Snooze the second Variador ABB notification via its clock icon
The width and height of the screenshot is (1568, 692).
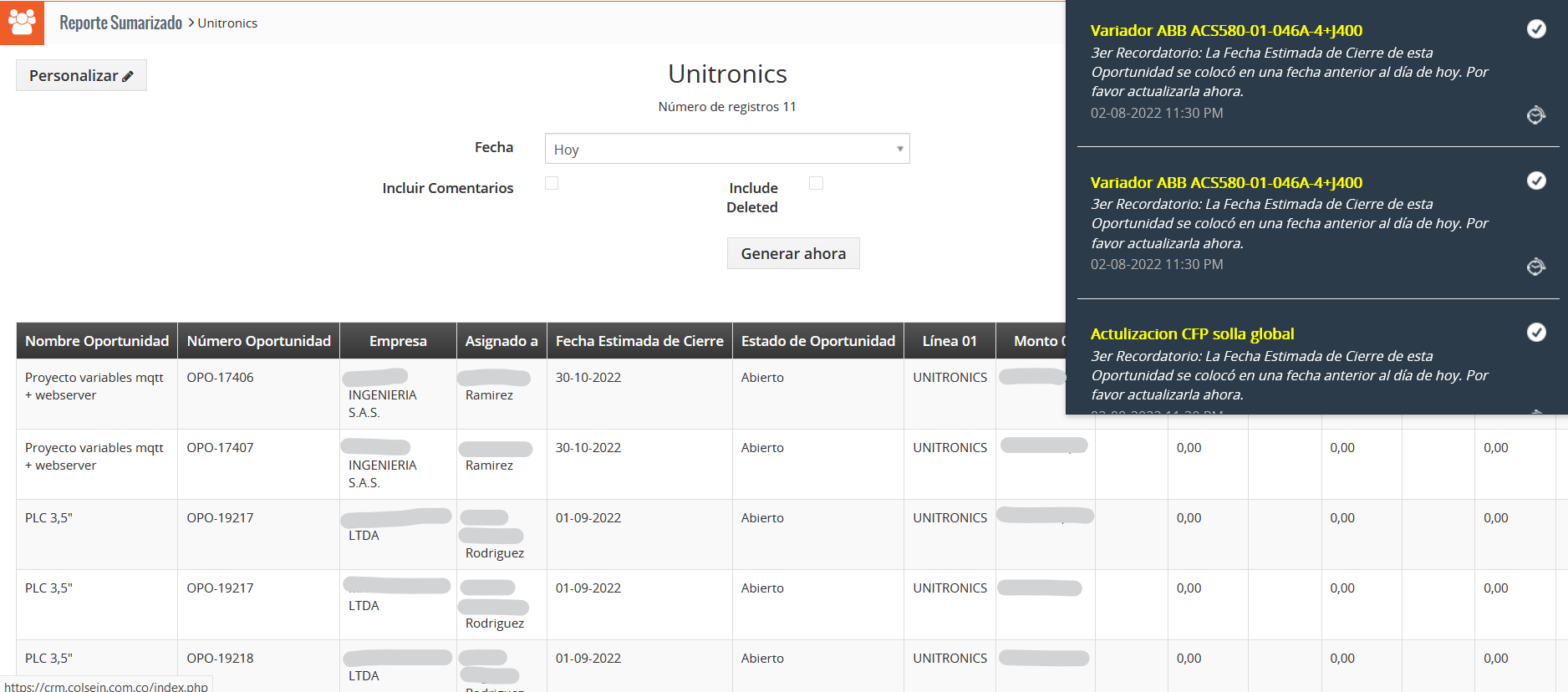(x=1536, y=267)
